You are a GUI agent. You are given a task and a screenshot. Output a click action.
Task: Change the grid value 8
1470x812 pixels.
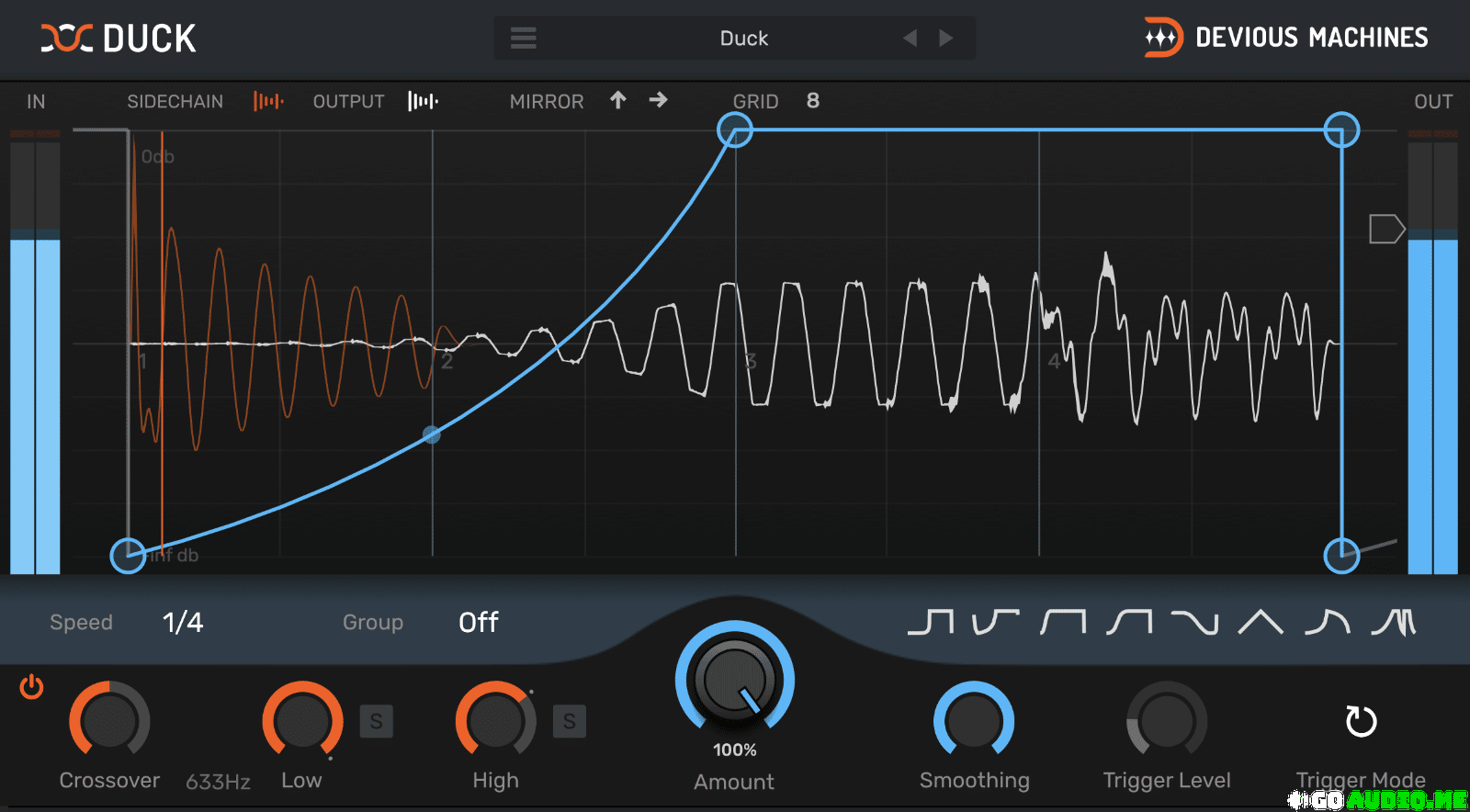tap(813, 101)
